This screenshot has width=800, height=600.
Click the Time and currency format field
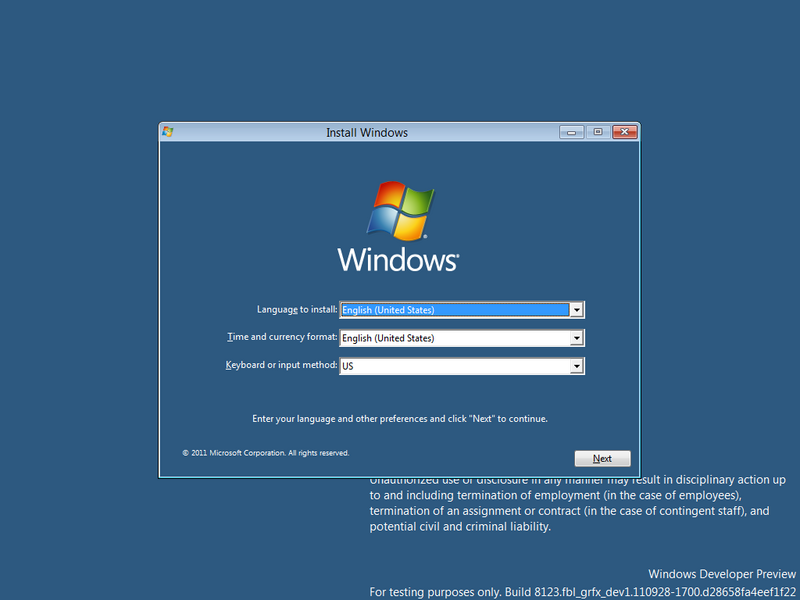pos(462,338)
